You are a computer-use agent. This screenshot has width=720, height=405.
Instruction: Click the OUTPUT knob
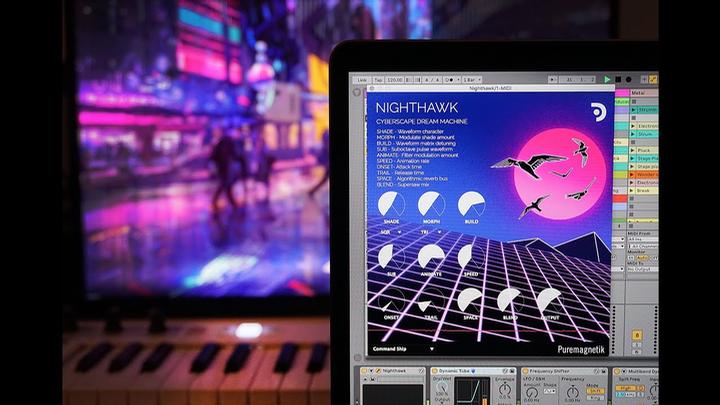[550, 301]
